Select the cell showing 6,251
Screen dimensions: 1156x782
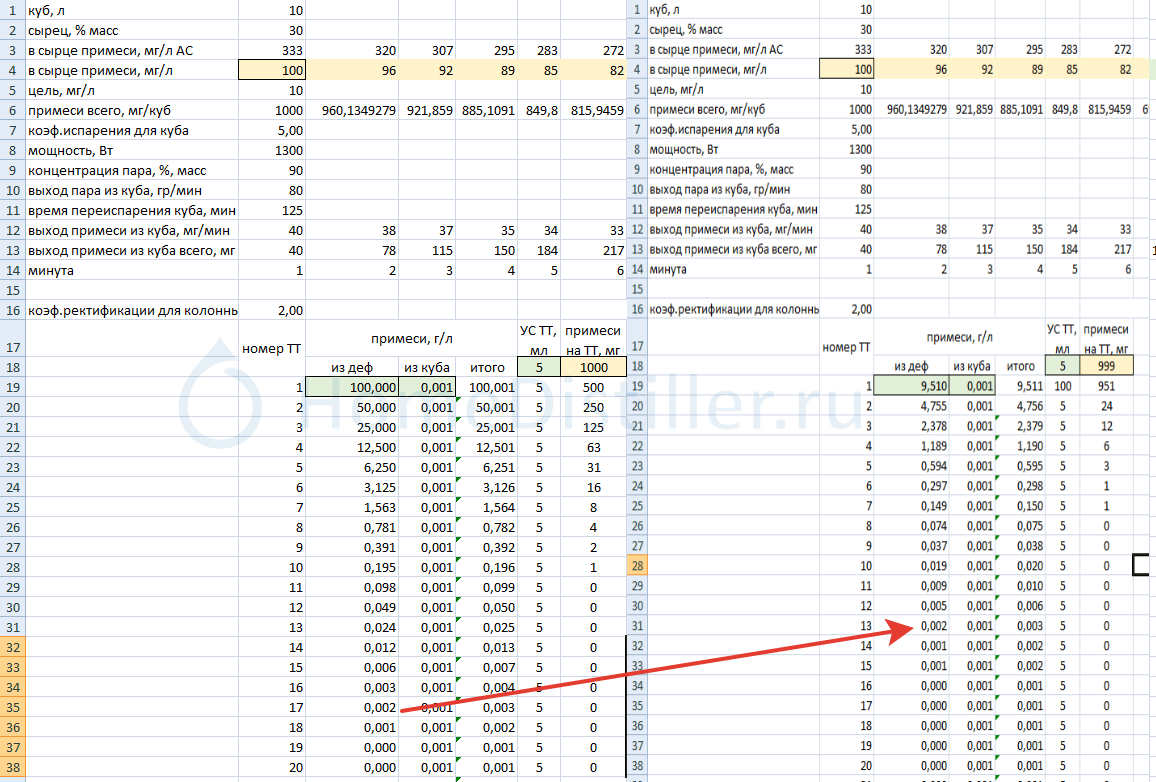(486, 467)
